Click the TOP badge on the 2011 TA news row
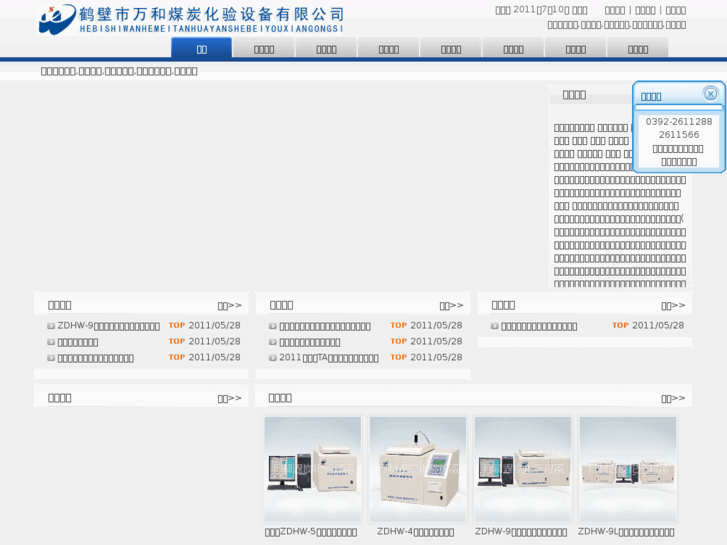The height and width of the screenshot is (545, 727). pyautogui.click(x=399, y=357)
